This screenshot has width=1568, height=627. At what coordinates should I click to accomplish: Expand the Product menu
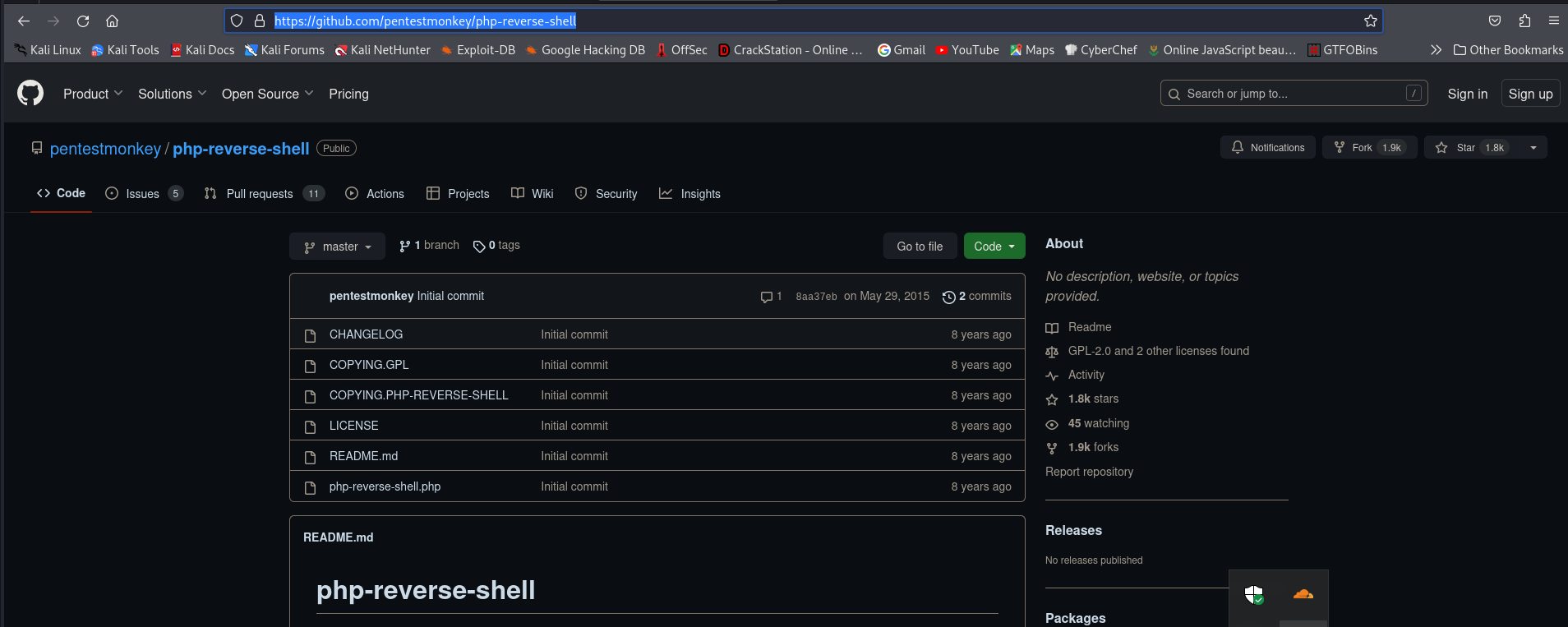(x=93, y=94)
